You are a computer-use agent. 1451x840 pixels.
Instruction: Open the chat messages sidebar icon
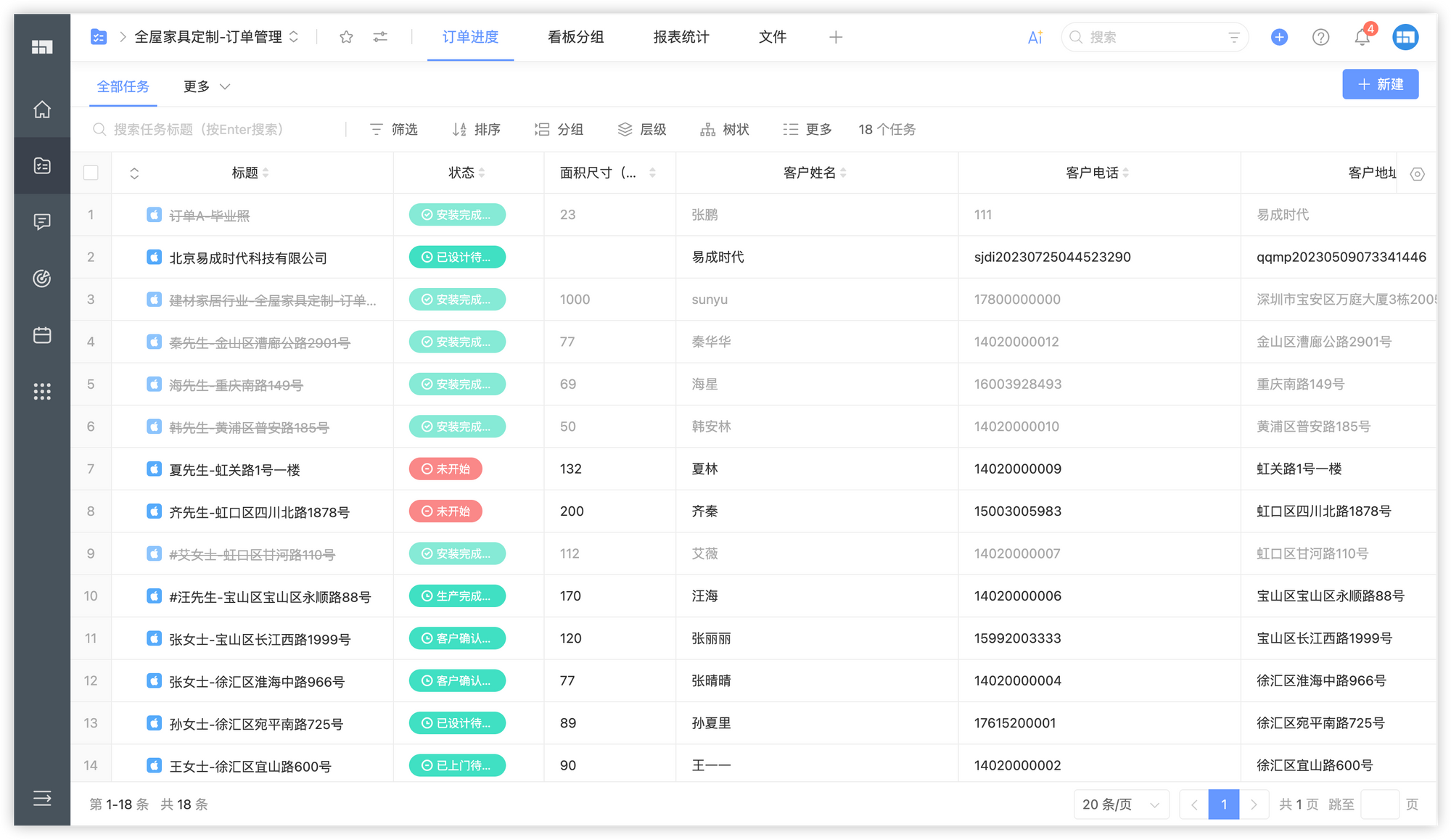pyautogui.click(x=42, y=222)
